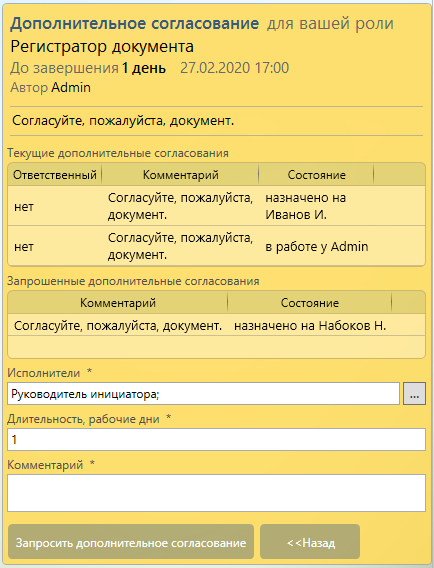The height and width of the screenshot is (568, 434).
Task: Click 'Запросить дополнительное согласование' button
Action: pos(131,542)
